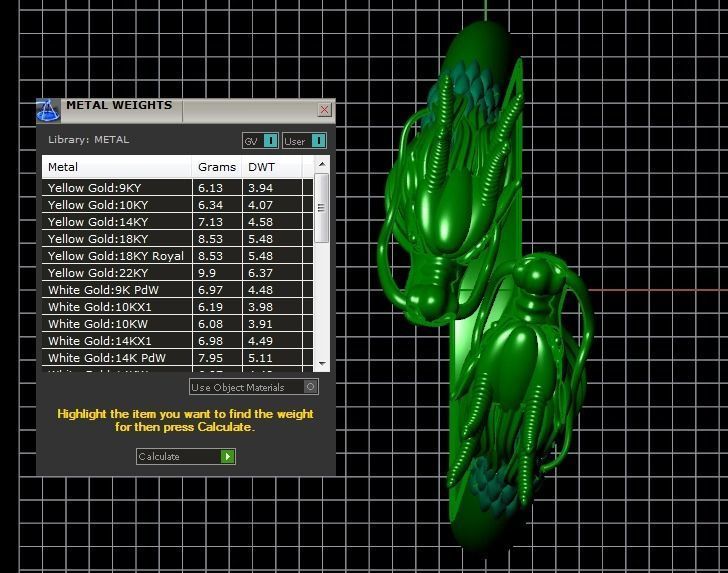Click the 6.37 DWT value
The image size is (728, 573).
click(260, 273)
